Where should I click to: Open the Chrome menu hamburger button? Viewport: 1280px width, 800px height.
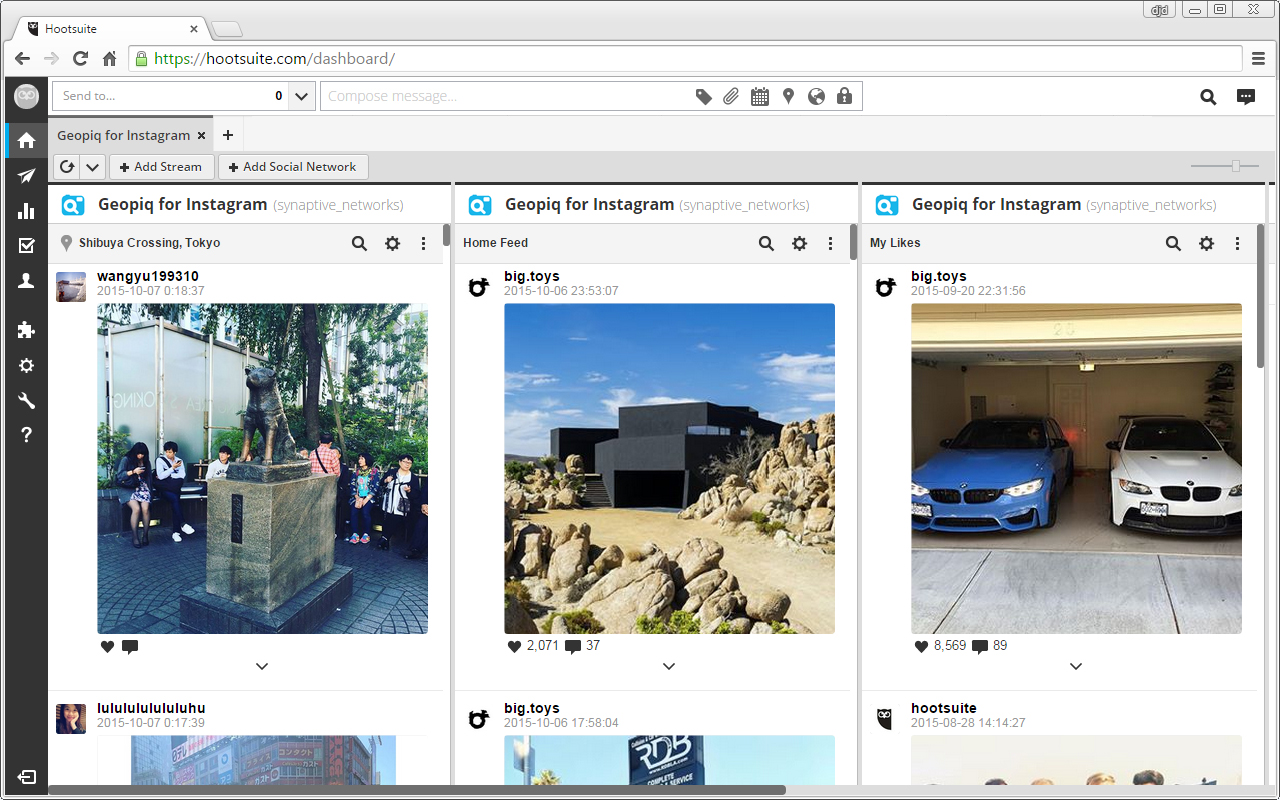pyautogui.click(x=1259, y=59)
